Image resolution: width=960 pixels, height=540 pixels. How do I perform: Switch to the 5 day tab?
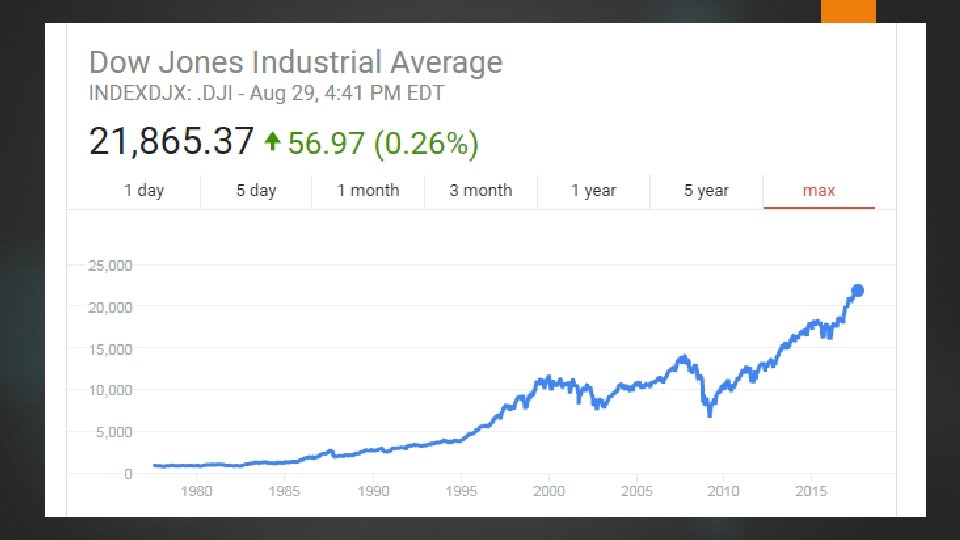(256, 190)
